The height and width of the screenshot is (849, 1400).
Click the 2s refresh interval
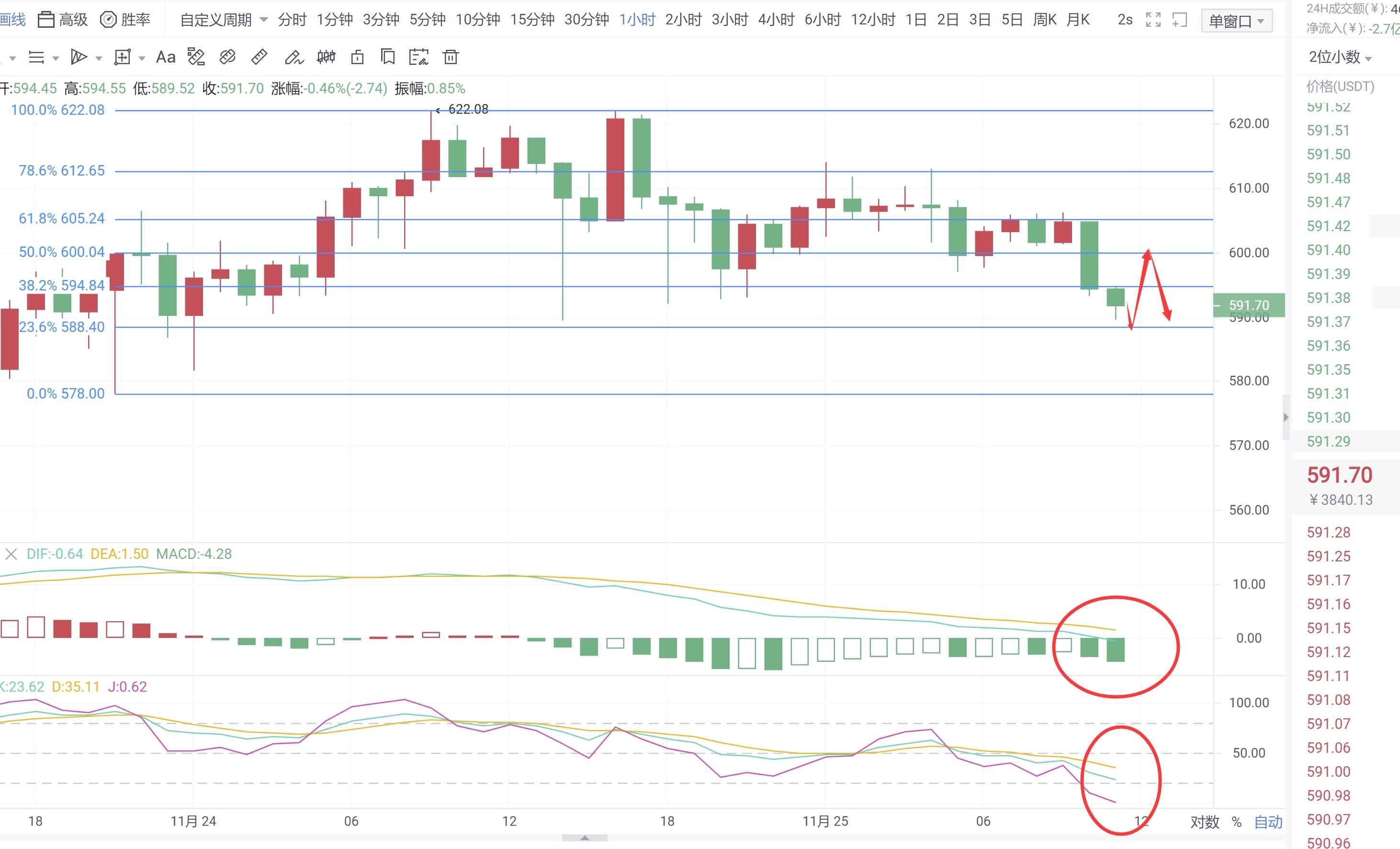pyautogui.click(x=1125, y=20)
